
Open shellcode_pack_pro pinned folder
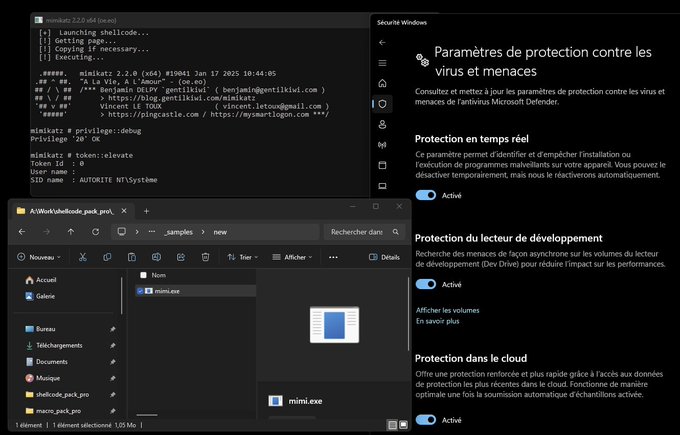click(57, 395)
